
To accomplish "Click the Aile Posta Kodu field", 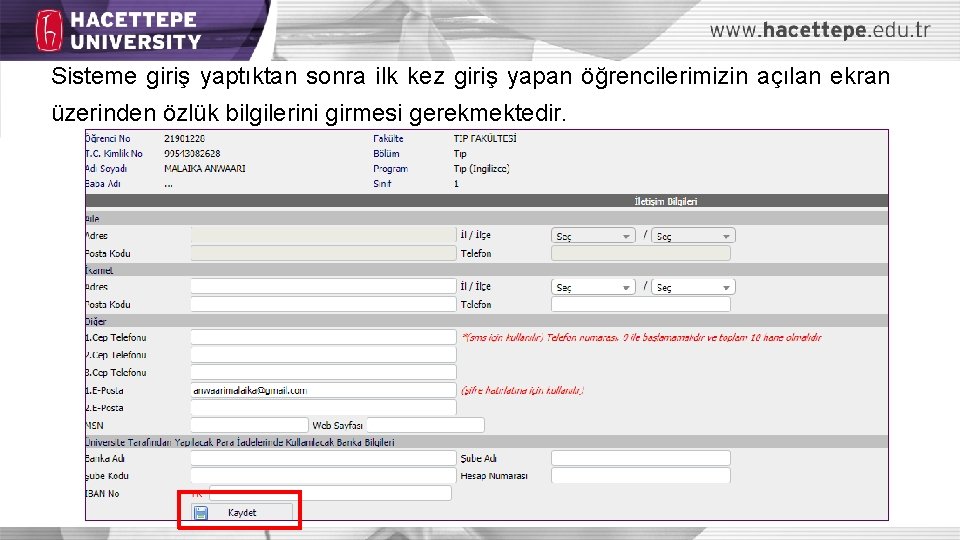I will [x=323, y=253].
